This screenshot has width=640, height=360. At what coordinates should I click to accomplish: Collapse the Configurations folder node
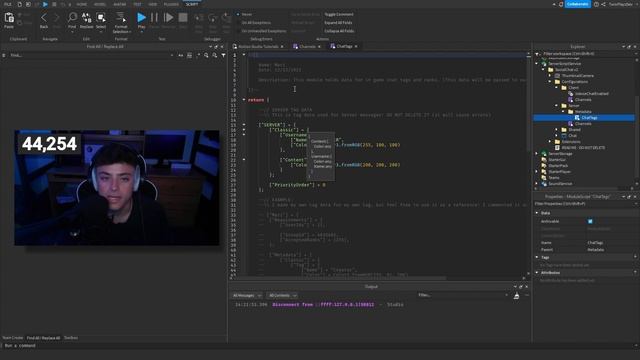coord(550,82)
